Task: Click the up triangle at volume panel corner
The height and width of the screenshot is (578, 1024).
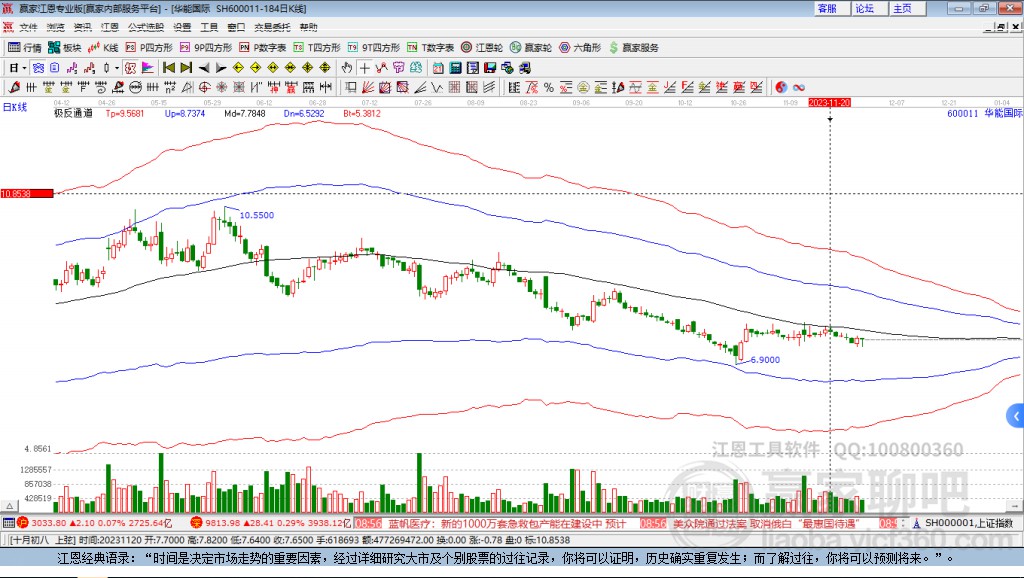Action: pos(9,506)
